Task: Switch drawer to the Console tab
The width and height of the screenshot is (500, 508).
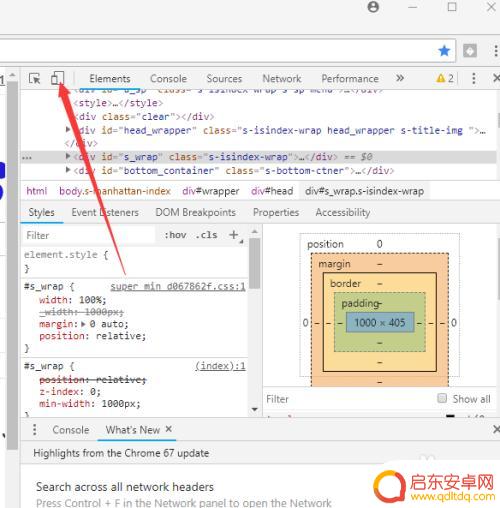Action: click(x=71, y=430)
